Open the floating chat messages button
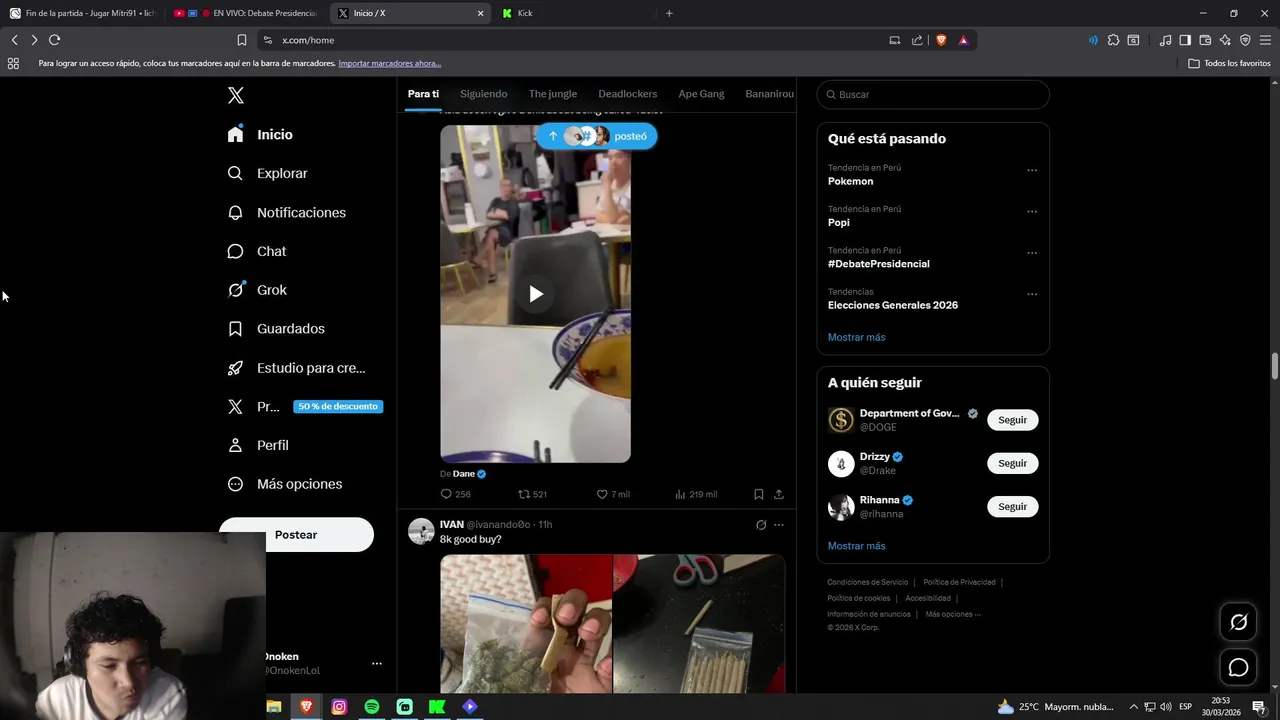Viewport: 1280px width, 720px height. (x=1238, y=667)
